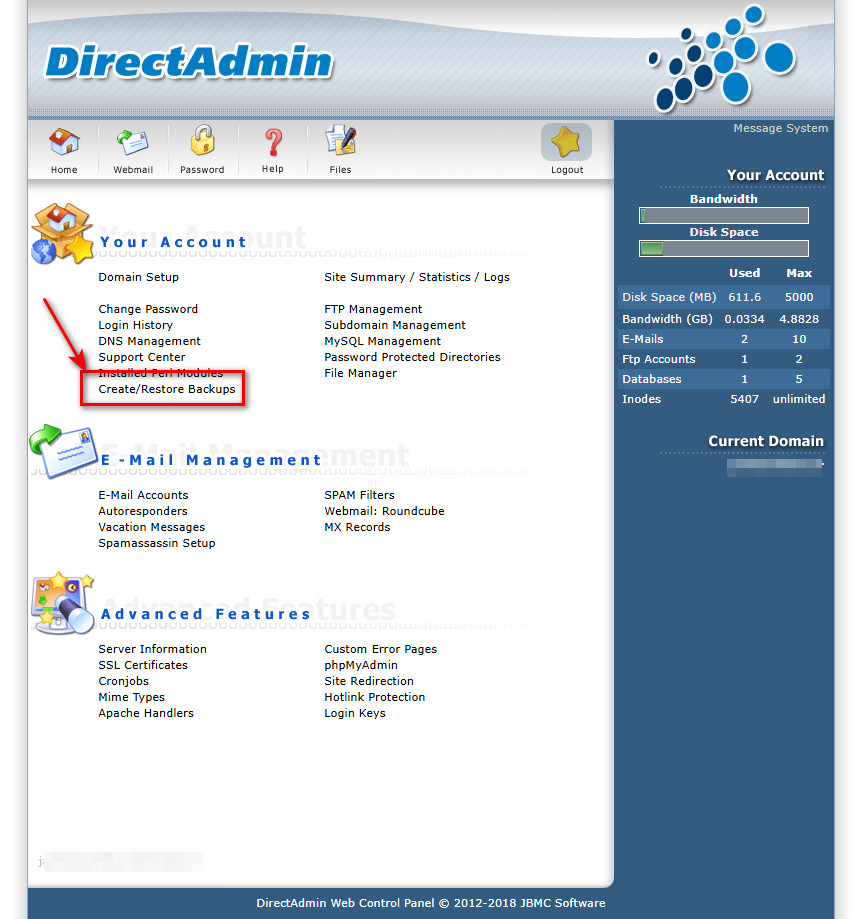Open the Webmail envelope icon
This screenshot has height=919, width=859.
[133, 142]
